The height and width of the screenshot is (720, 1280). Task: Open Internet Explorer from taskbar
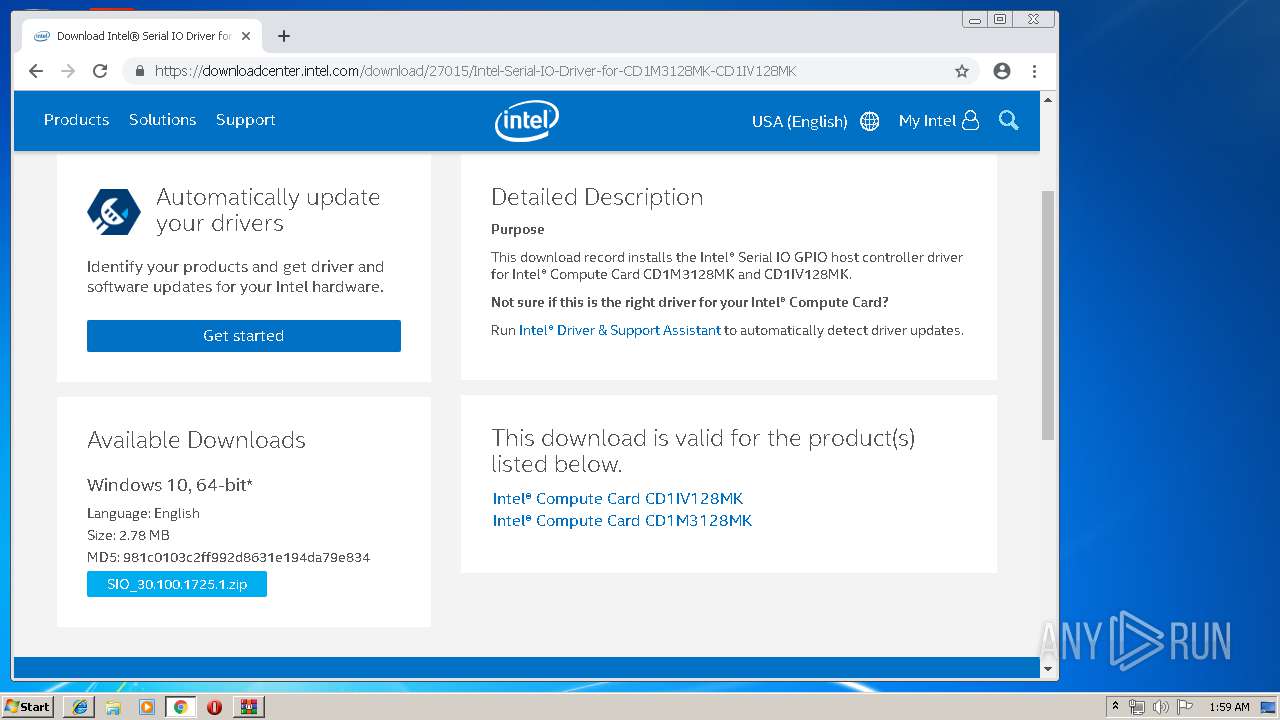(x=80, y=707)
